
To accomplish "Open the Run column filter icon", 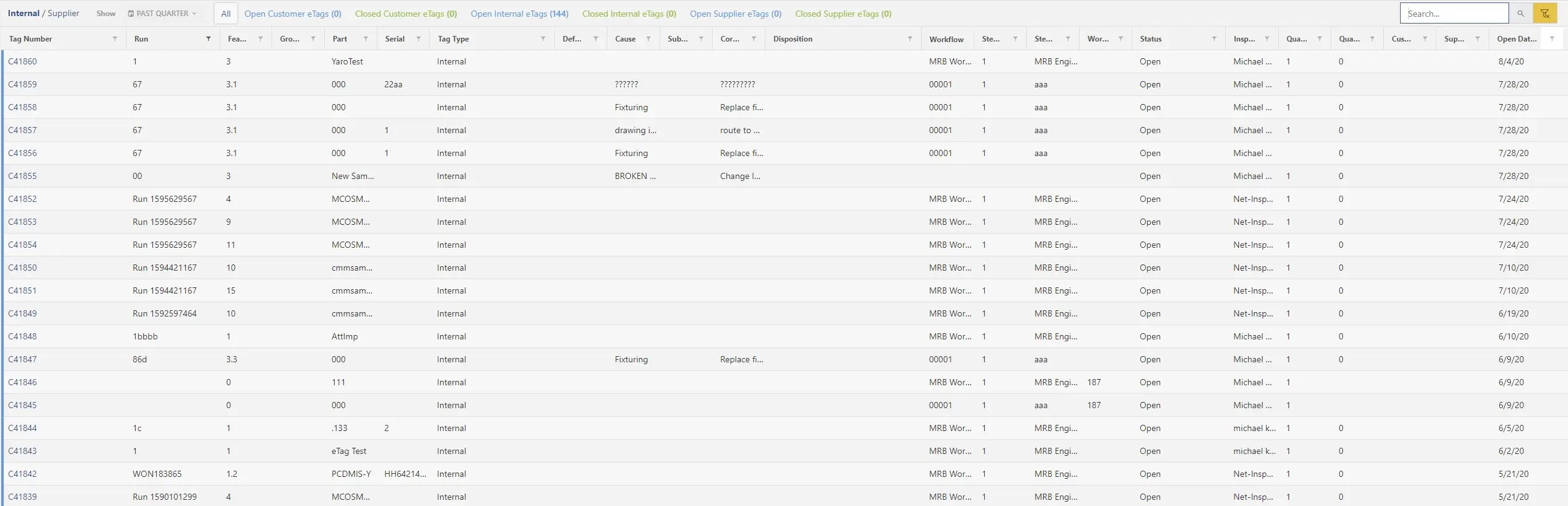I will [x=208, y=39].
